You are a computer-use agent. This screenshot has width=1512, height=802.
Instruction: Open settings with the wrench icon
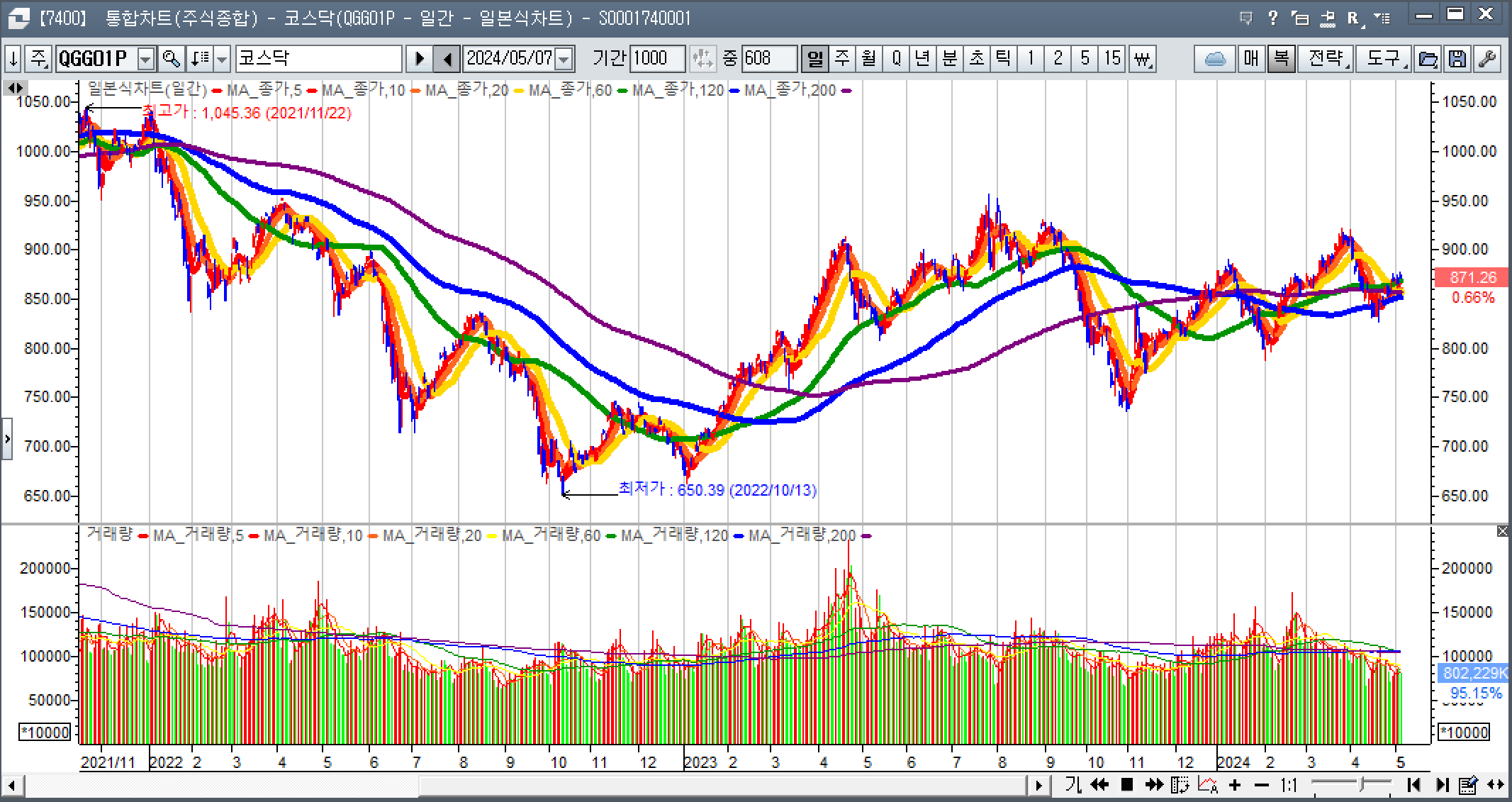[x=1487, y=58]
